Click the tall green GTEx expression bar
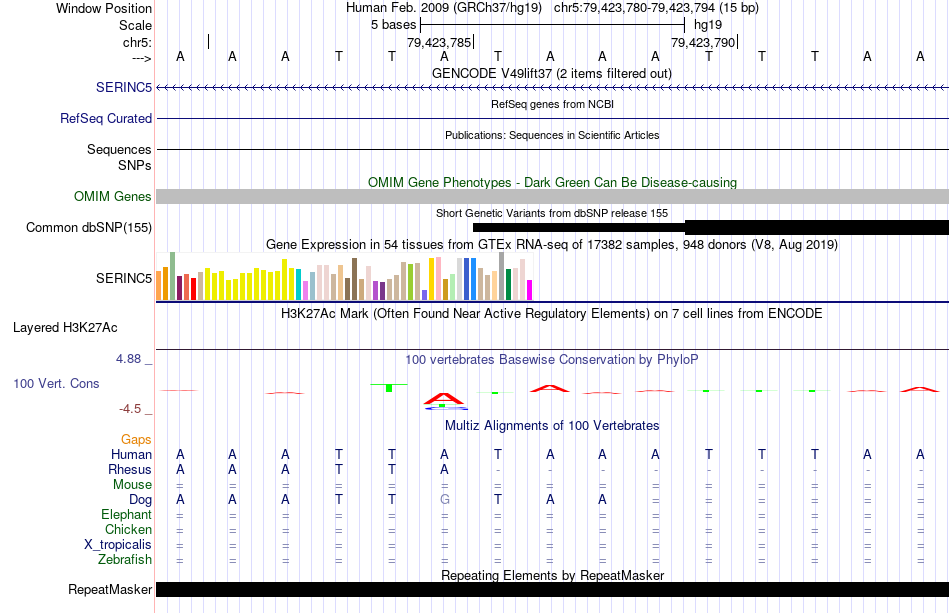 172,276
